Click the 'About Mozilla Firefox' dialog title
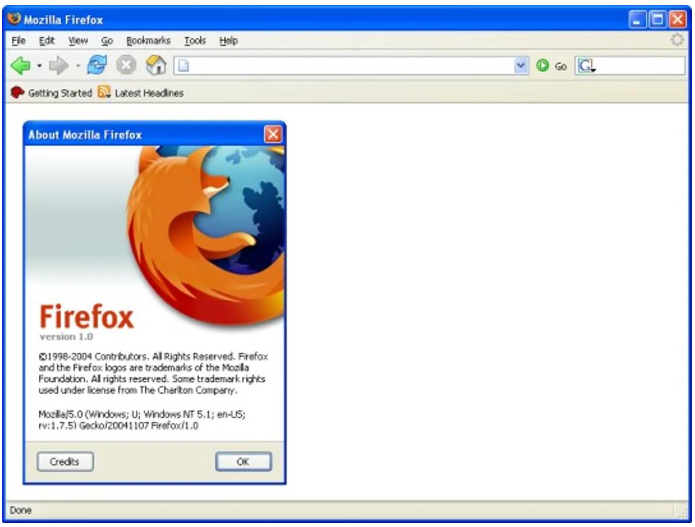695x527 pixels. 85,135
